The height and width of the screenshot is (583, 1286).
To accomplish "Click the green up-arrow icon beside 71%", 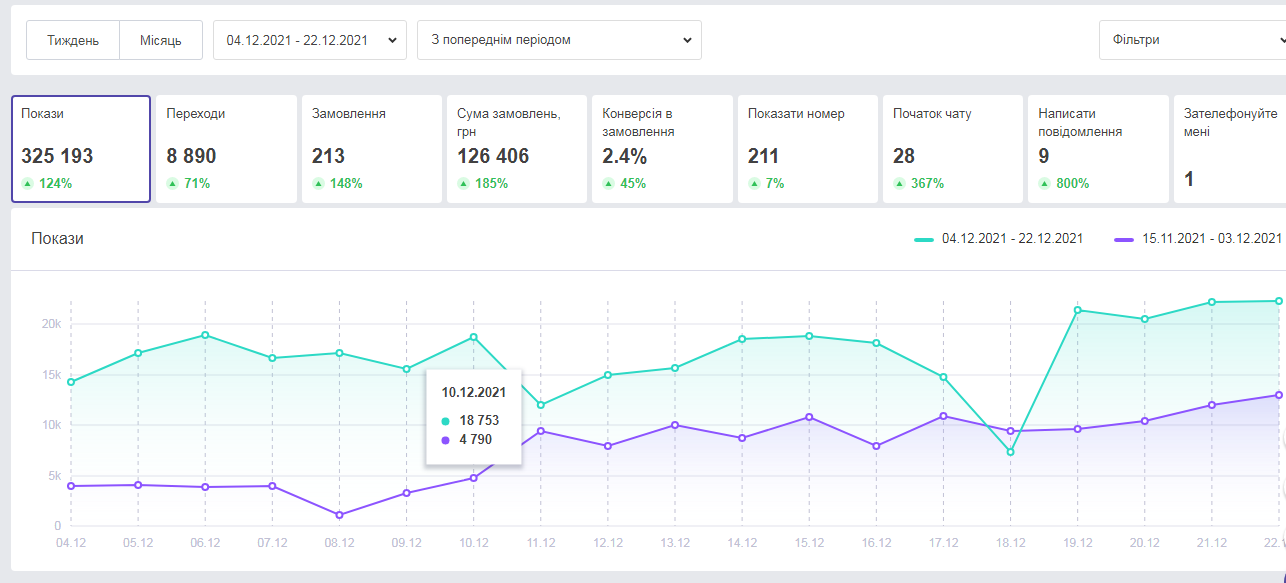I will [x=172, y=184].
